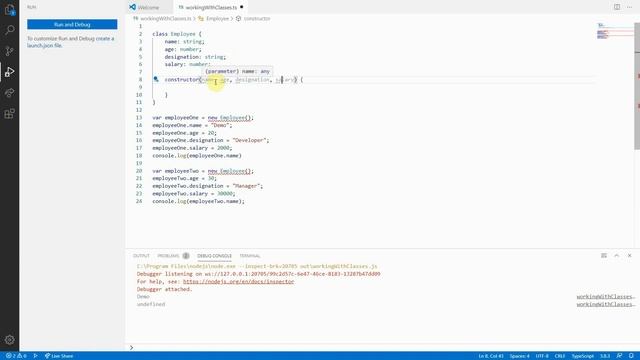Viewport: 640px width, 360px height.
Task: Click the debug console input prompt
Action: pyautogui.click(x=382, y=348)
